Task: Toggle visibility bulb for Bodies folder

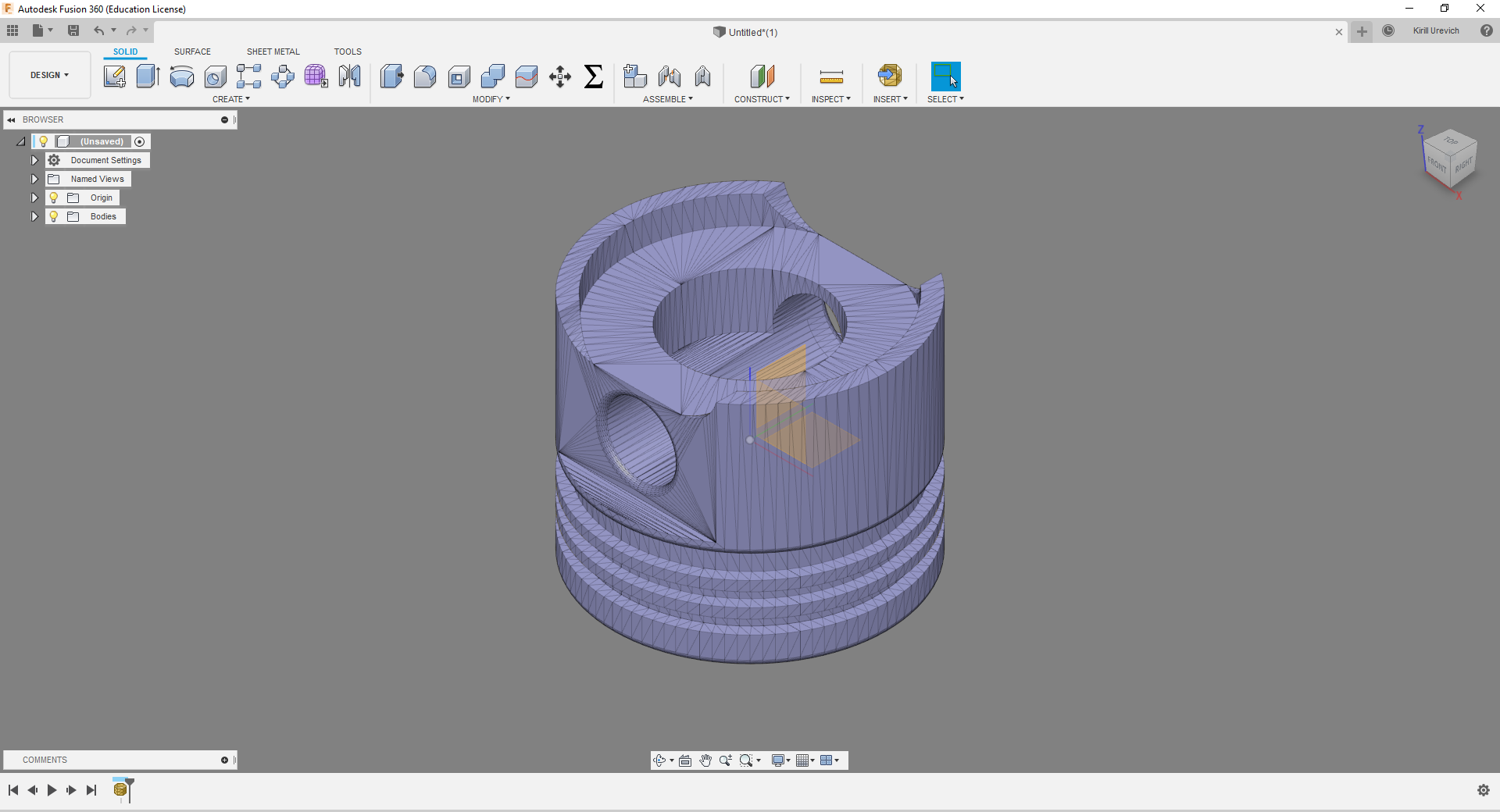Action: click(54, 216)
